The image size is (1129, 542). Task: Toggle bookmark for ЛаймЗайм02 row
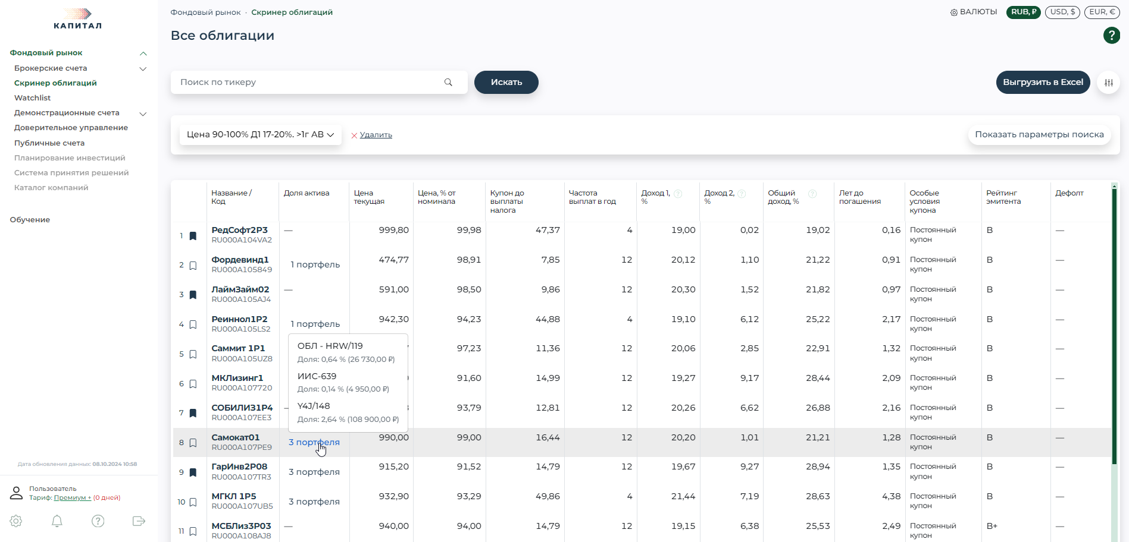193,294
